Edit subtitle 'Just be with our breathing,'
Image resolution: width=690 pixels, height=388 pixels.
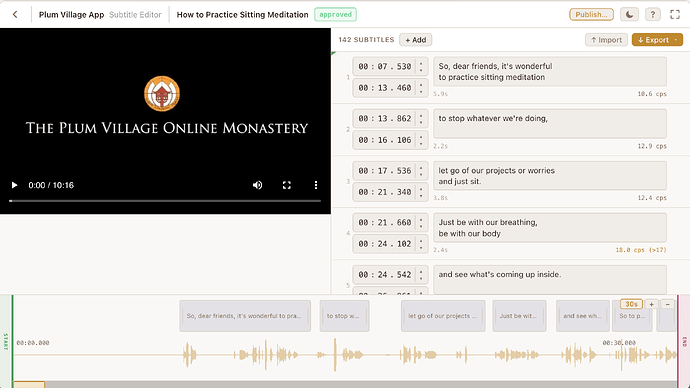(550, 227)
